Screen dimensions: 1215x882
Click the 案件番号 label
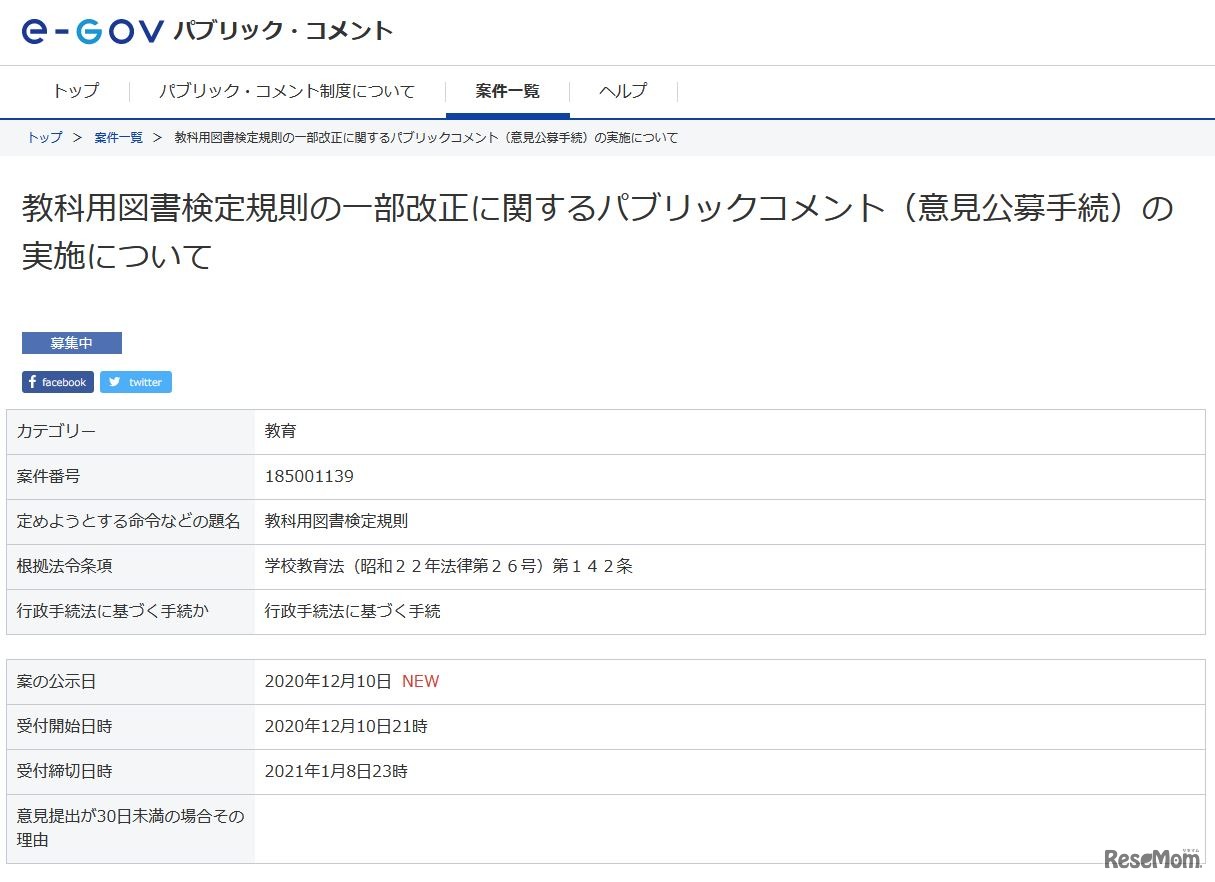pyautogui.click(x=49, y=477)
